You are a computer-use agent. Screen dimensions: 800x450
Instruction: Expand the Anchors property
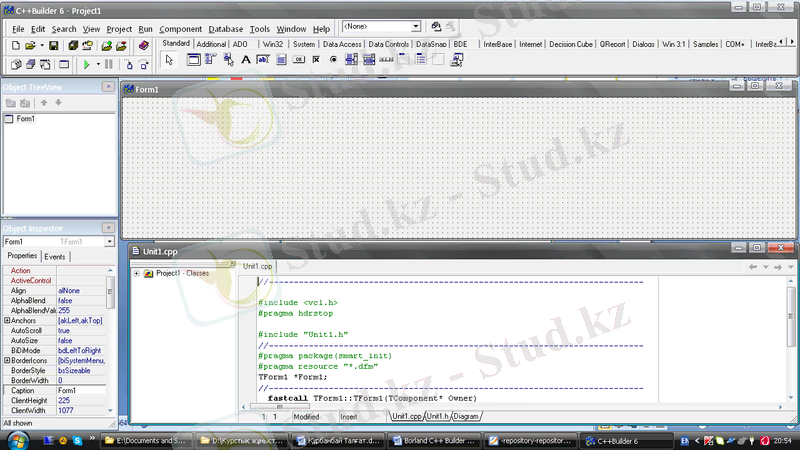(7, 320)
